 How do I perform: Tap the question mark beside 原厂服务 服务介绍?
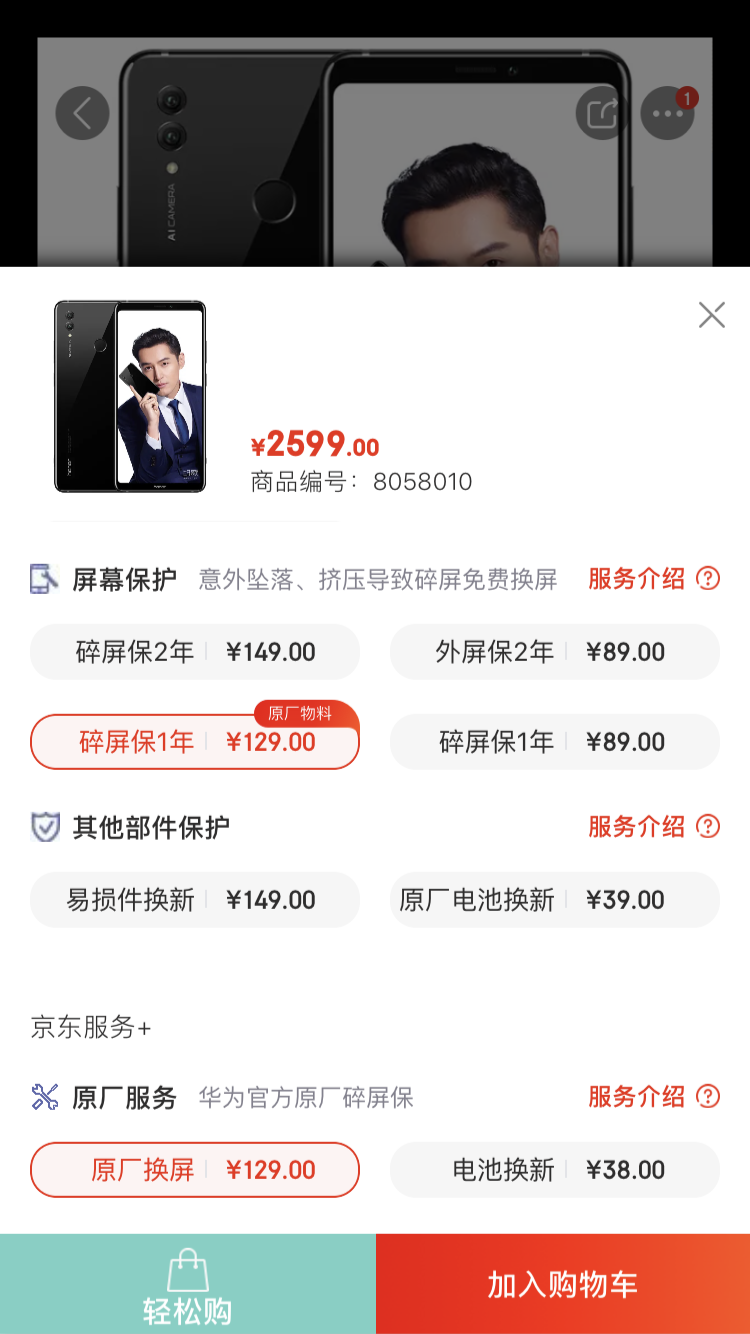pyautogui.click(x=708, y=1096)
